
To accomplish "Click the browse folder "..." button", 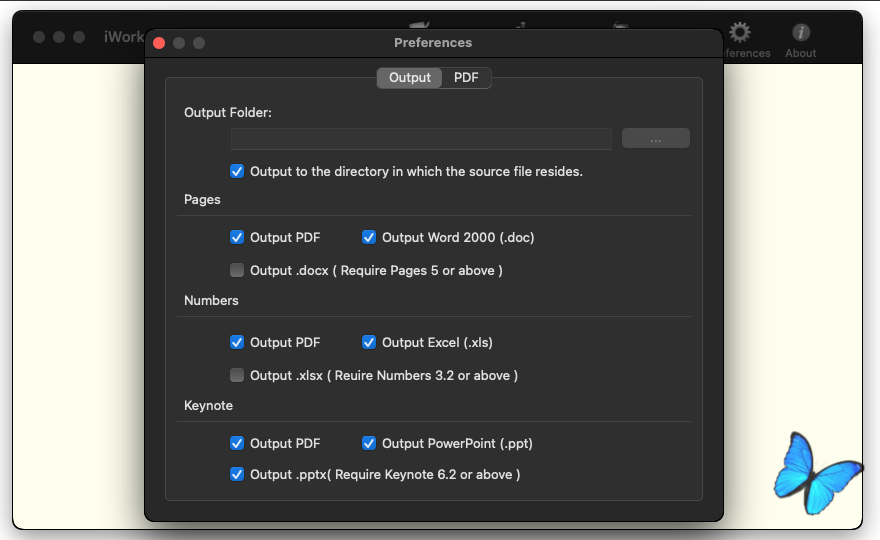I will [656, 138].
